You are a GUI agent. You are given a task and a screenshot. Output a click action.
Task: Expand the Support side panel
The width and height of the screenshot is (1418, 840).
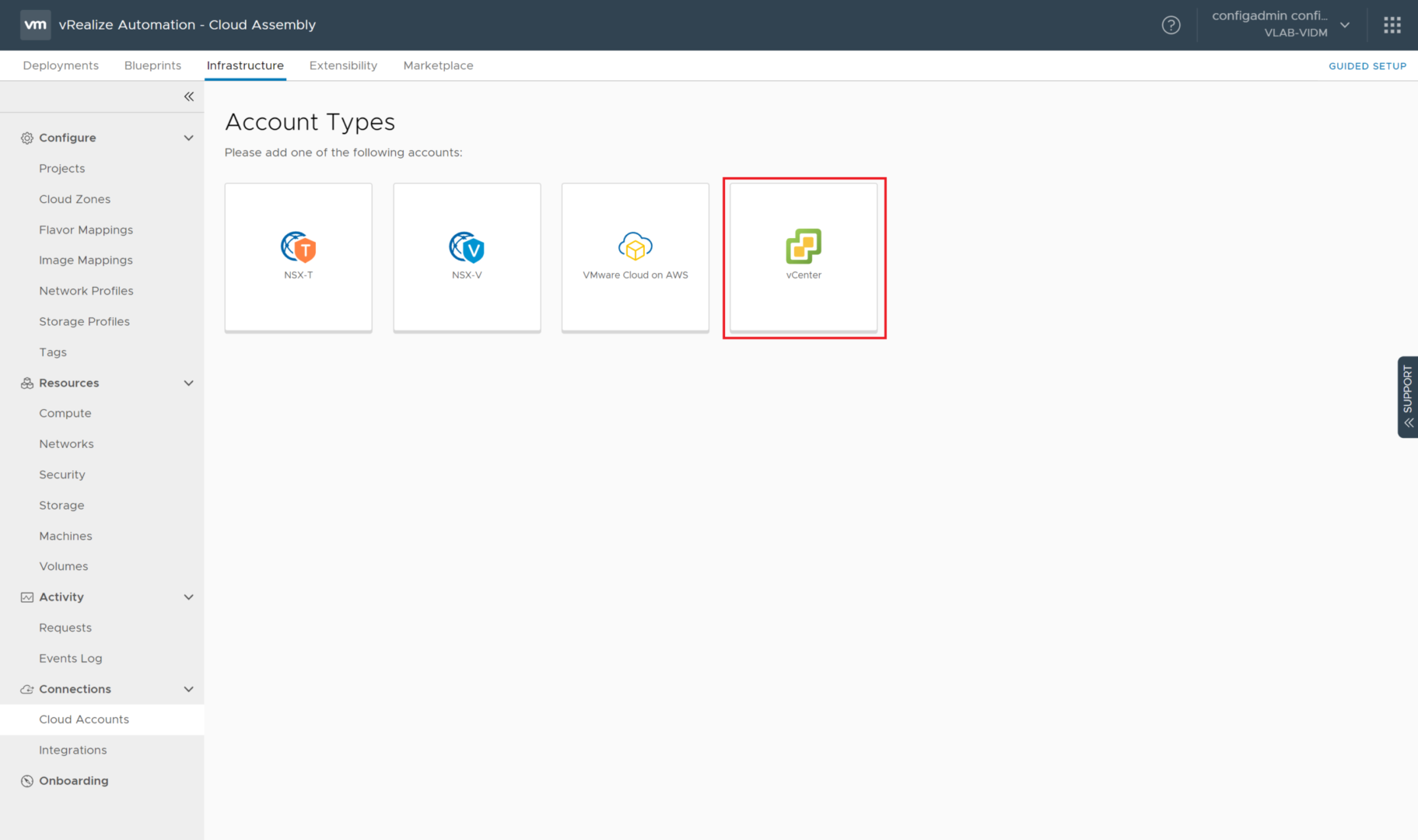[x=1407, y=397]
